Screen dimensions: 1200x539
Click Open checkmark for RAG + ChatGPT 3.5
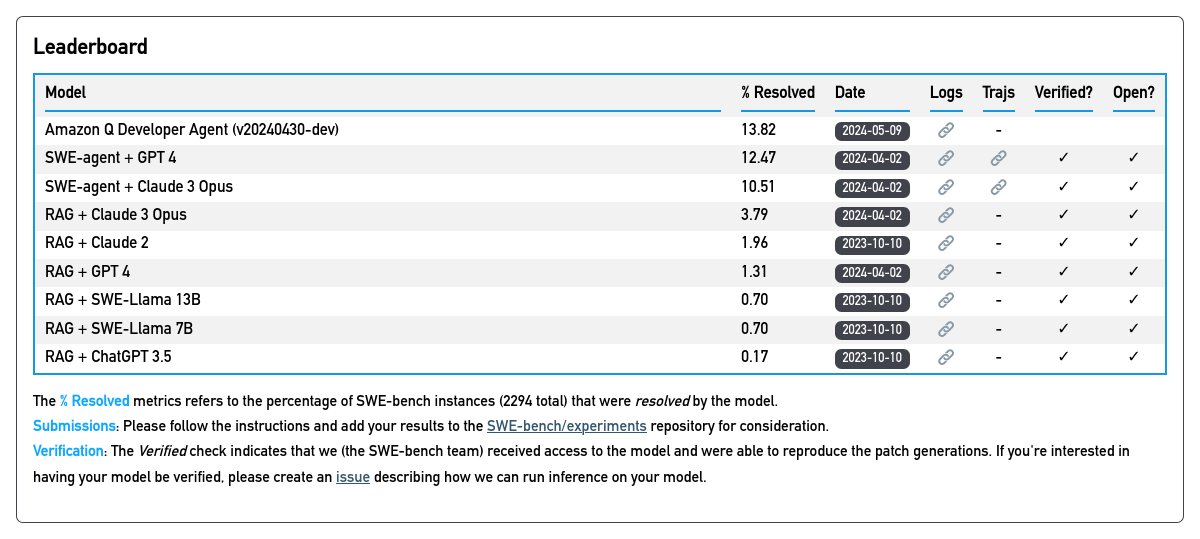1134,357
